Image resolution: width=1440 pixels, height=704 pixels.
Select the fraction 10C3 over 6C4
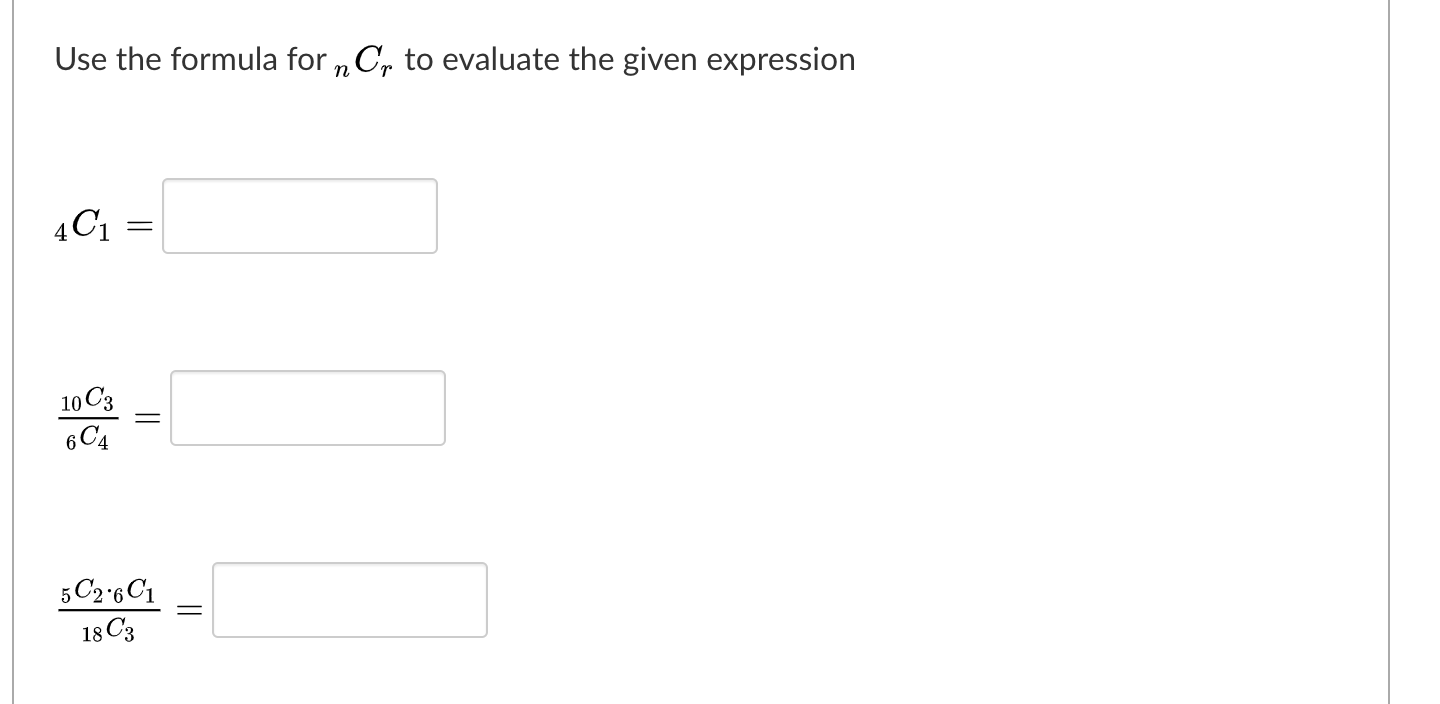[x=88, y=420]
